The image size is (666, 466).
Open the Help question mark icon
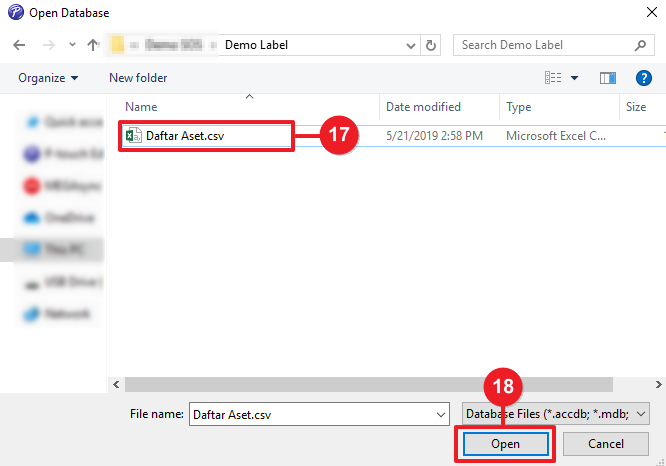(x=644, y=78)
